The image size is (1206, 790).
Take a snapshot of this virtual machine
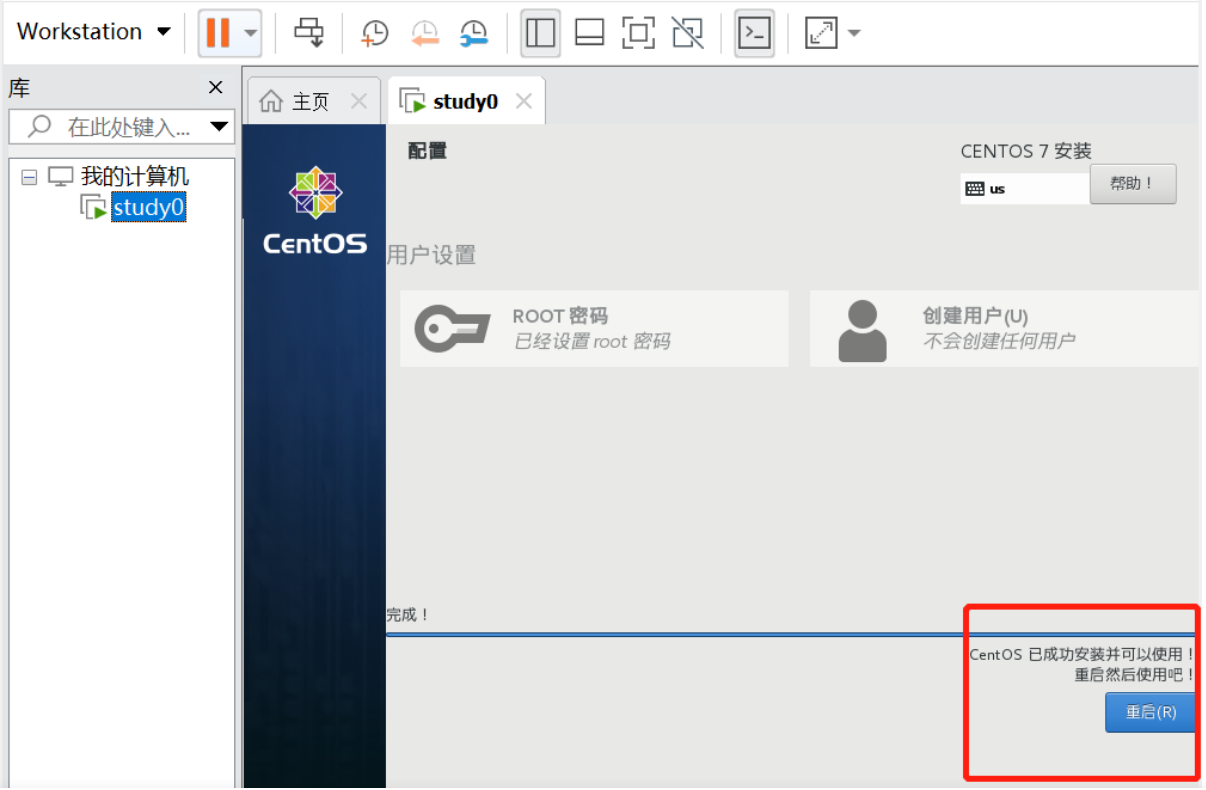[374, 33]
